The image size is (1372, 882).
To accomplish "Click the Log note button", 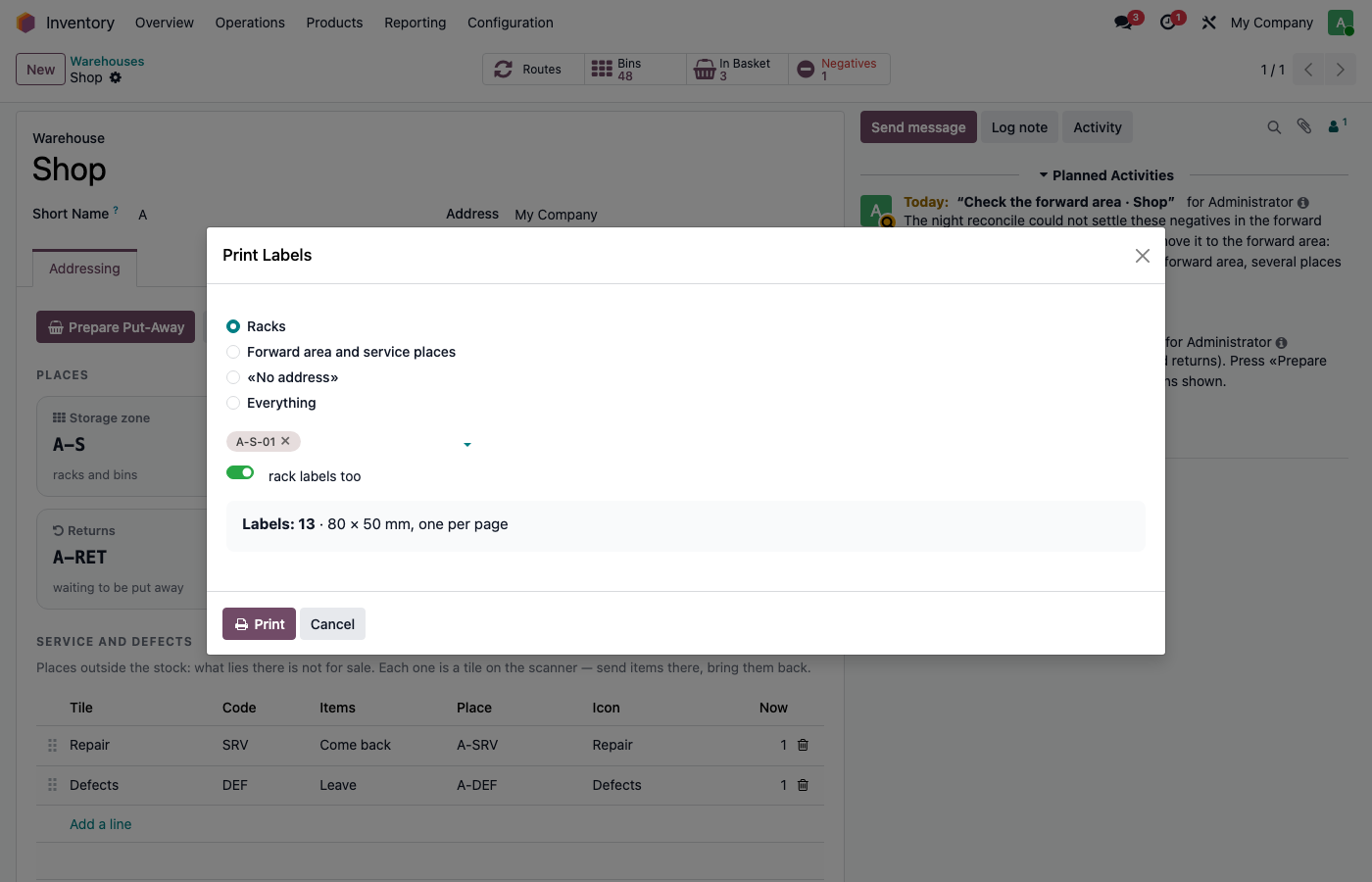I will pos(1019,127).
